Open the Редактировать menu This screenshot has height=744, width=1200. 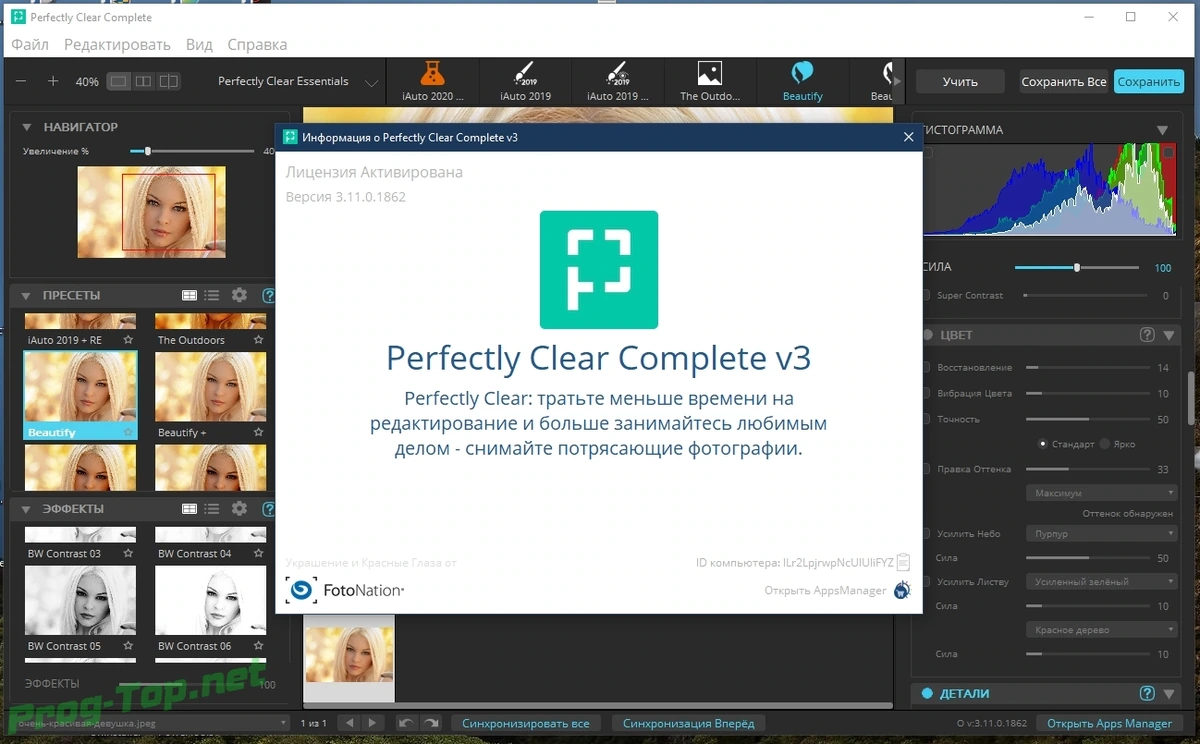(x=117, y=45)
